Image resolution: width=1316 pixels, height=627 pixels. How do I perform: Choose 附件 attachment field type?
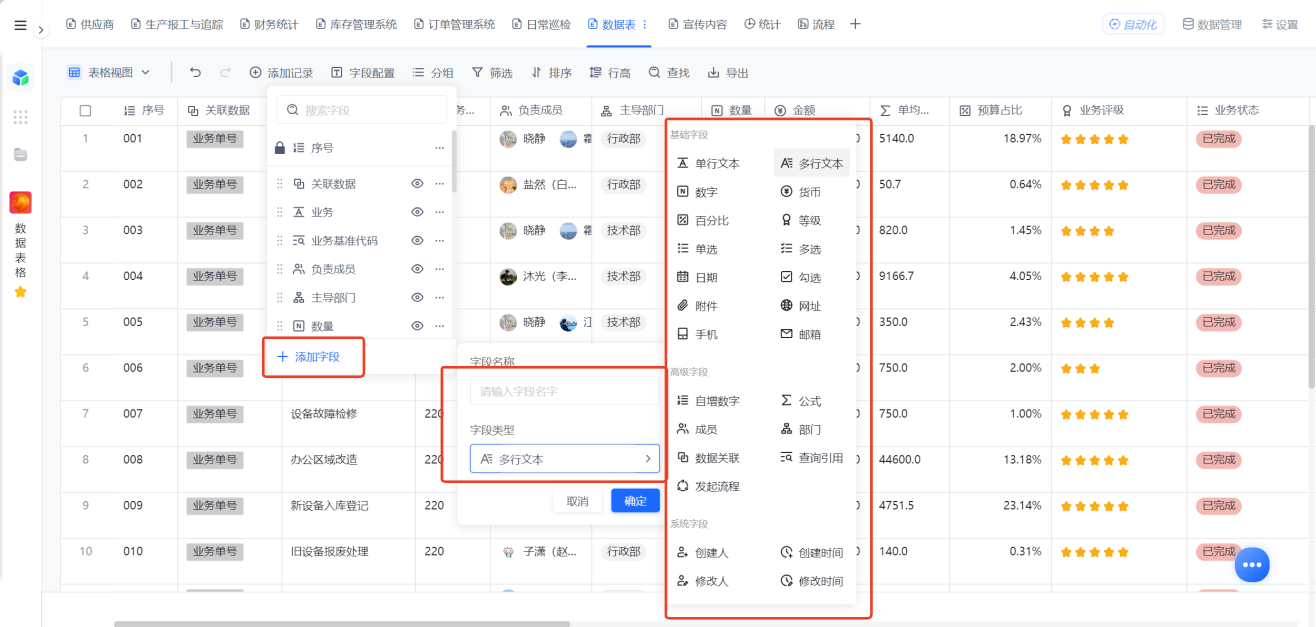click(x=698, y=306)
